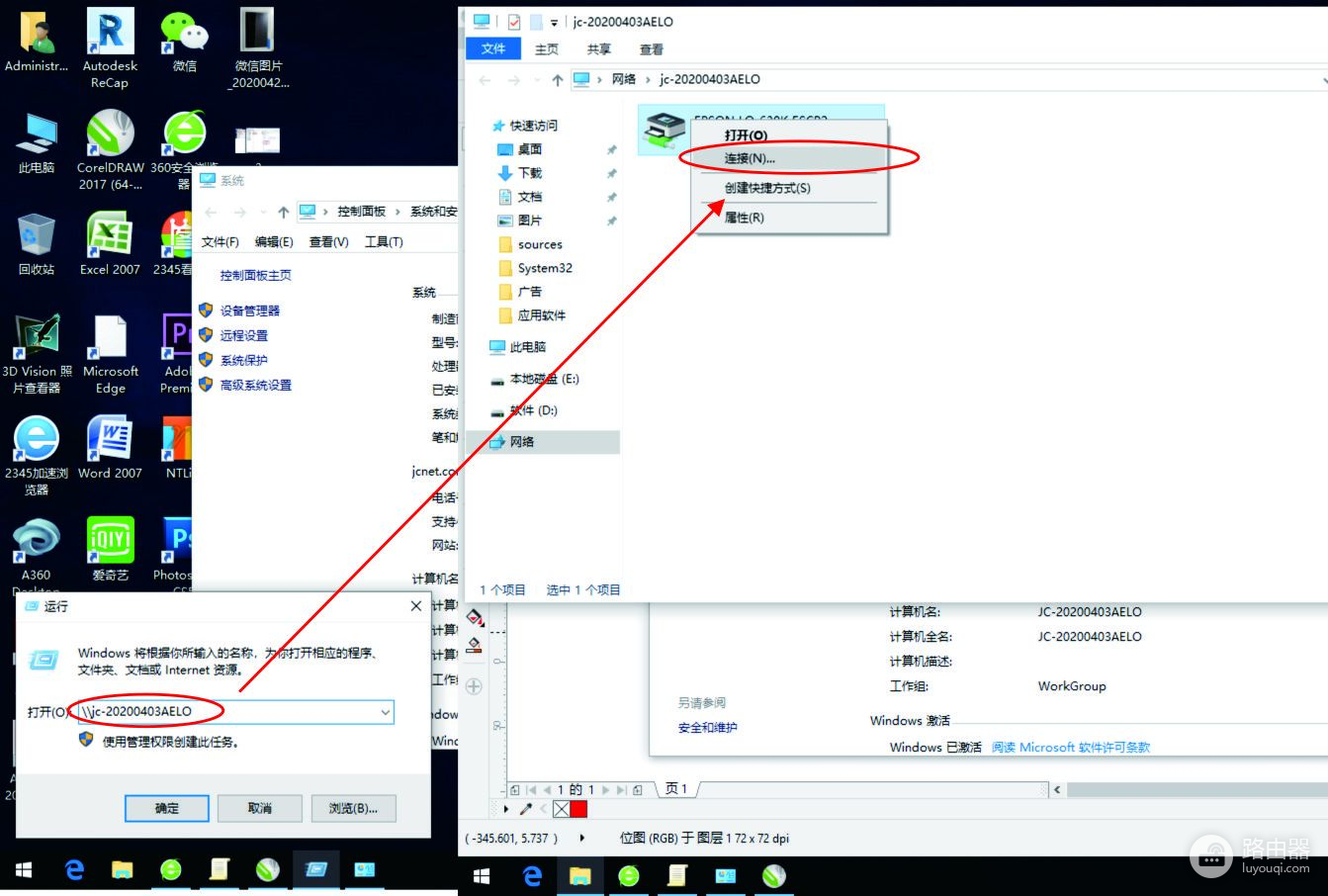Expand the chevron after 网络 in Explorer address bar
Viewport: 1328px width, 896px height.
coord(648,79)
